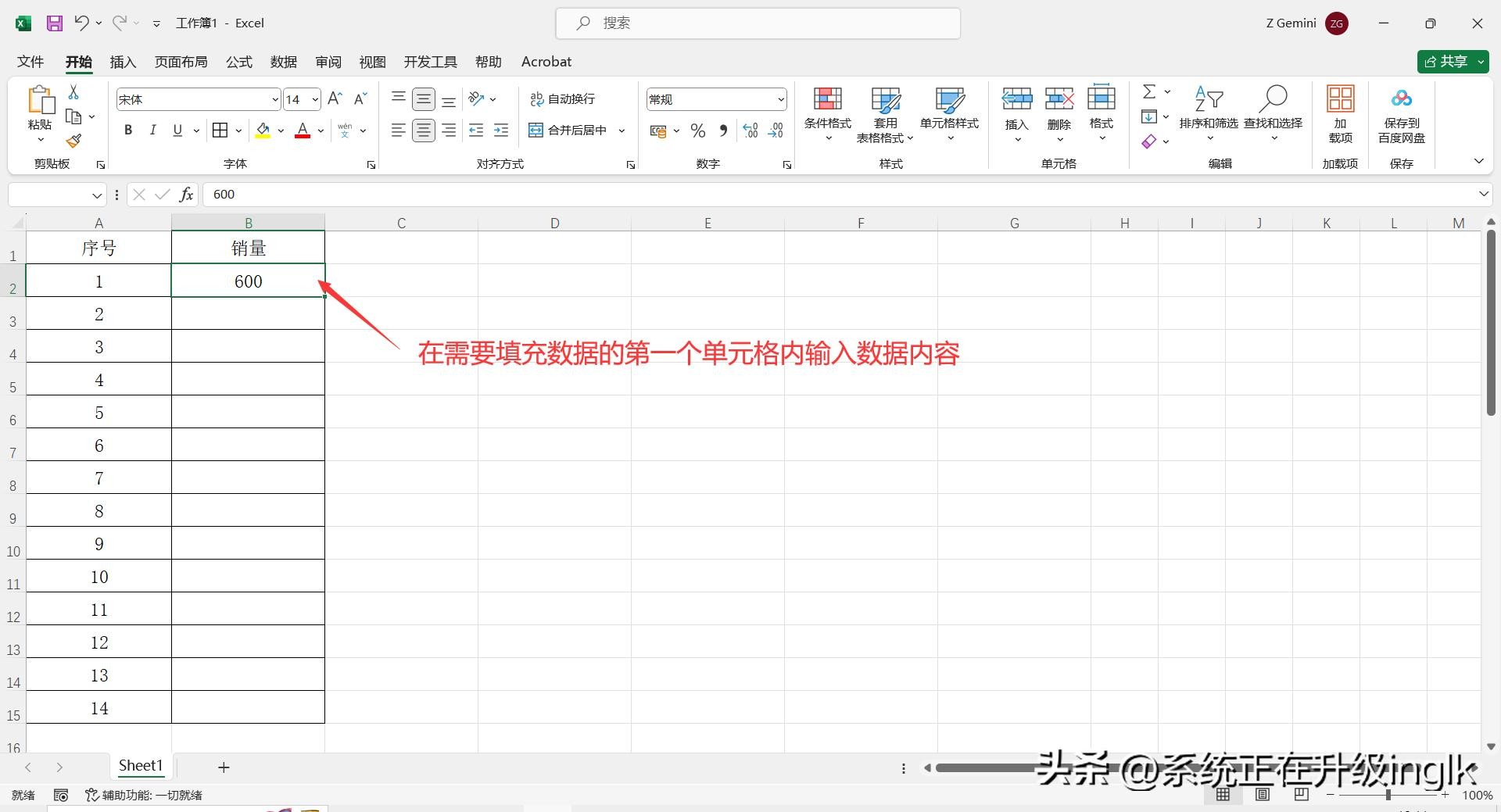This screenshot has height=812, width=1501.
Task: Click the Sort and Filter icon
Action: (1208, 100)
